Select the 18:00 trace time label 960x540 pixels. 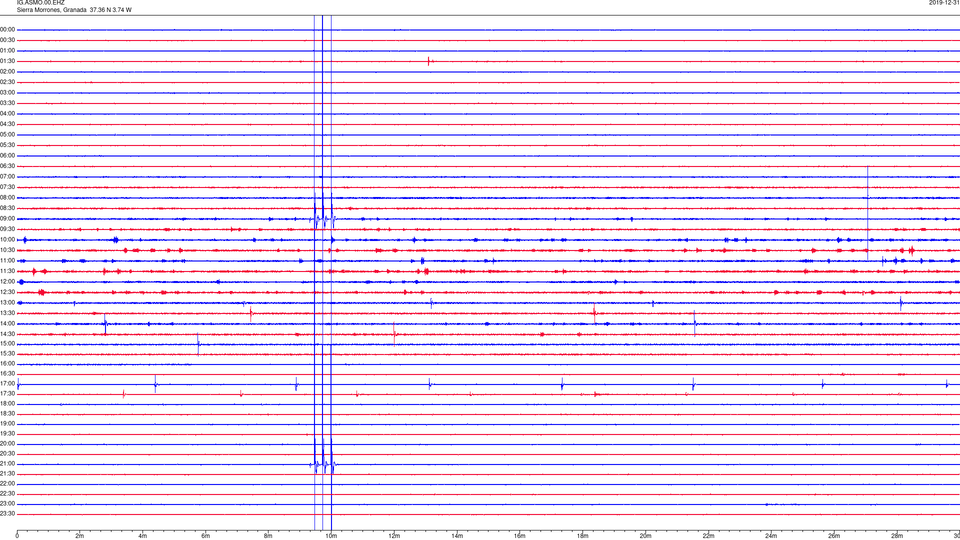pyautogui.click(x=7, y=403)
